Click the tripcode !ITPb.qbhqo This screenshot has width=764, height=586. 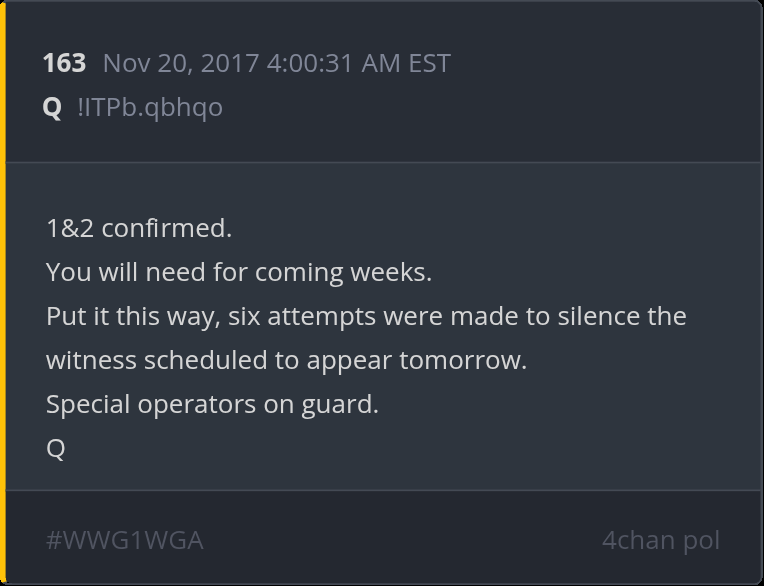pos(150,107)
